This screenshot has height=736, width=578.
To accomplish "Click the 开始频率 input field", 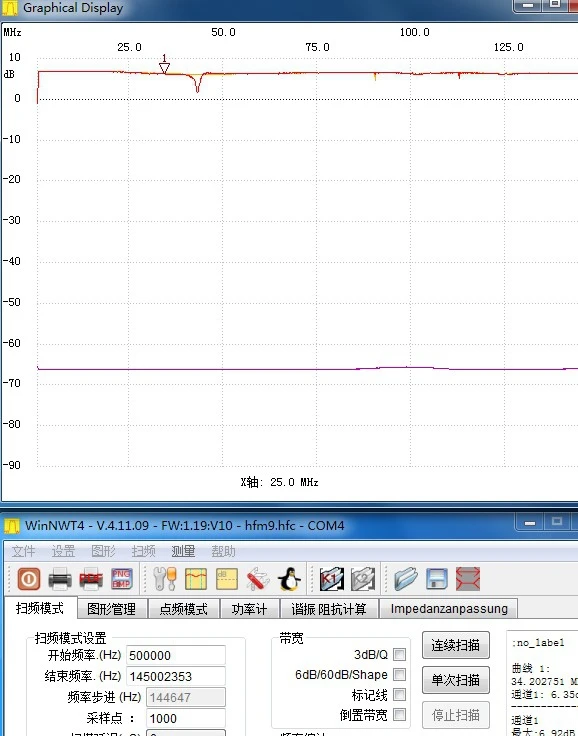I will 176,655.
